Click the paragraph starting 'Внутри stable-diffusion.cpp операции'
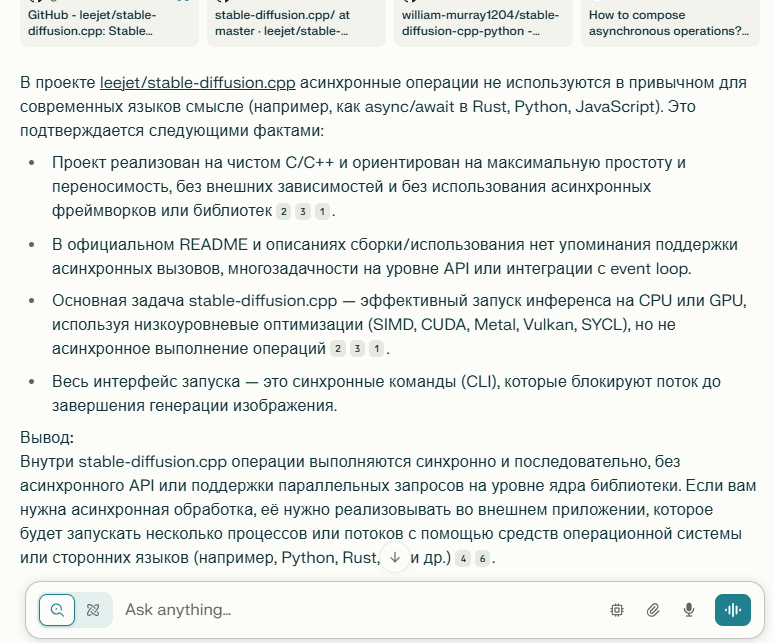This screenshot has height=643, width=774. [388, 509]
